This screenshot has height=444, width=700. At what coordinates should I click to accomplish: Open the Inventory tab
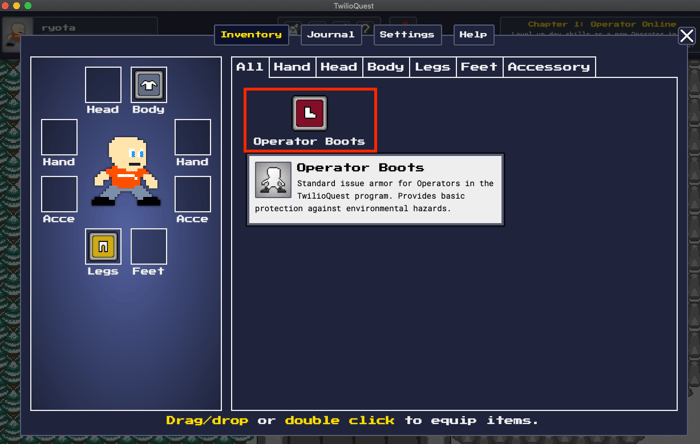click(x=251, y=35)
